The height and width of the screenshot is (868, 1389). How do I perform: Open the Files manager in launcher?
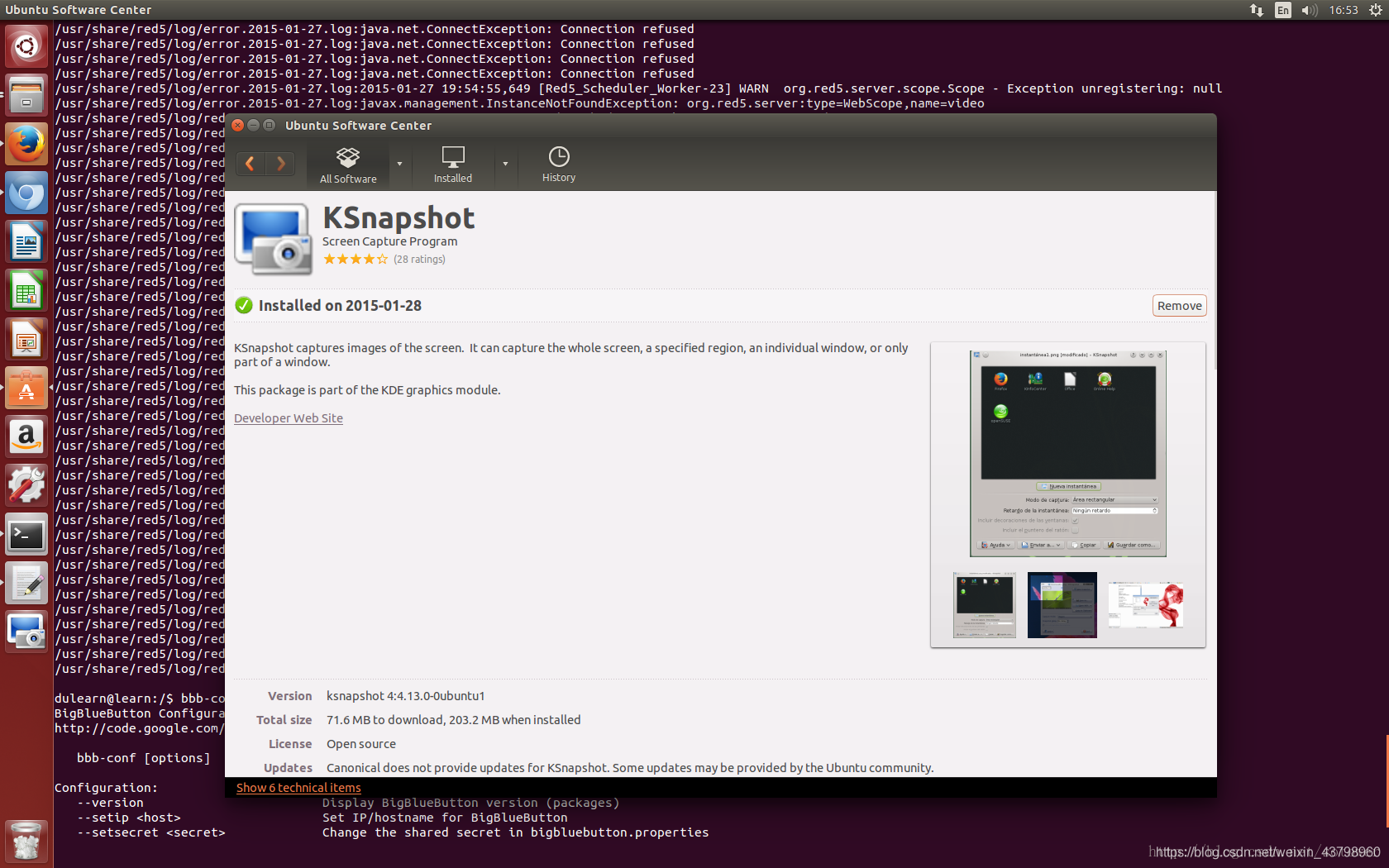click(x=26, y=95)
